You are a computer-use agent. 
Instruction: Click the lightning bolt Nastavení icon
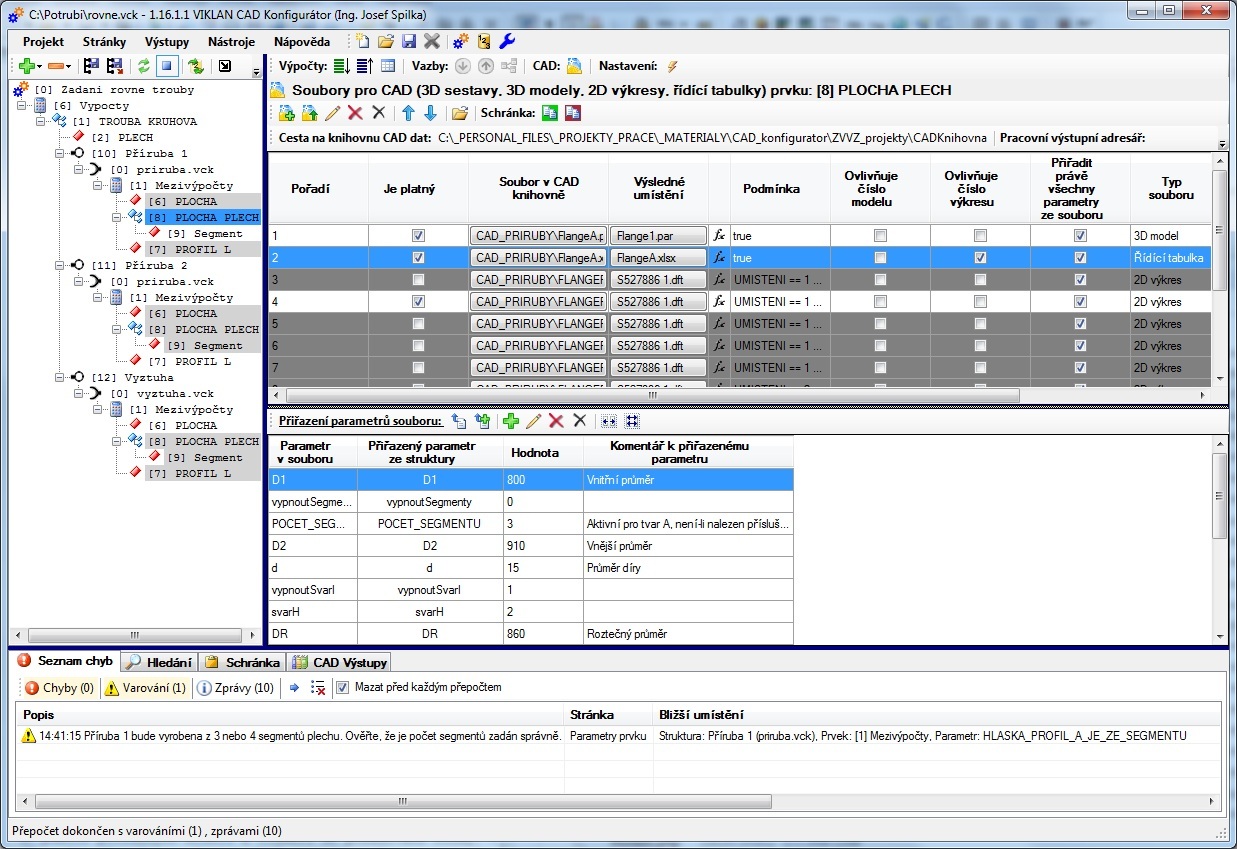point(671,66)
